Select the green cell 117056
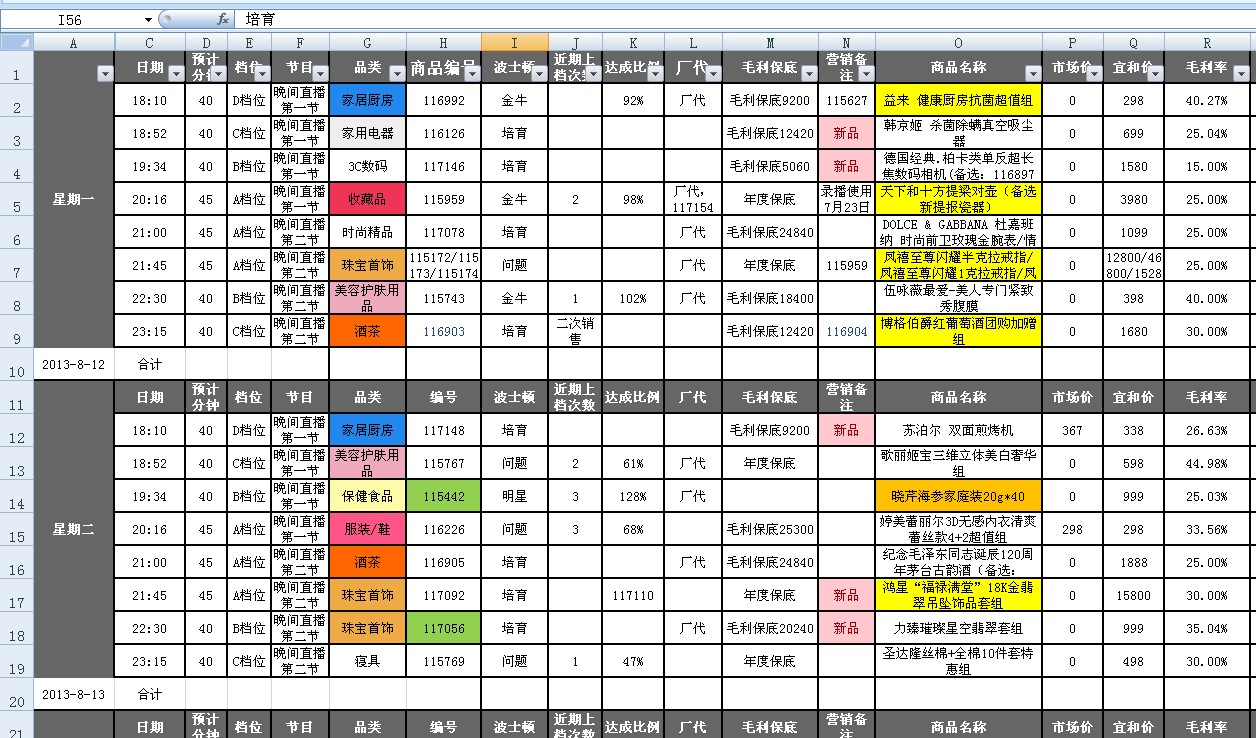 [443, 628]
